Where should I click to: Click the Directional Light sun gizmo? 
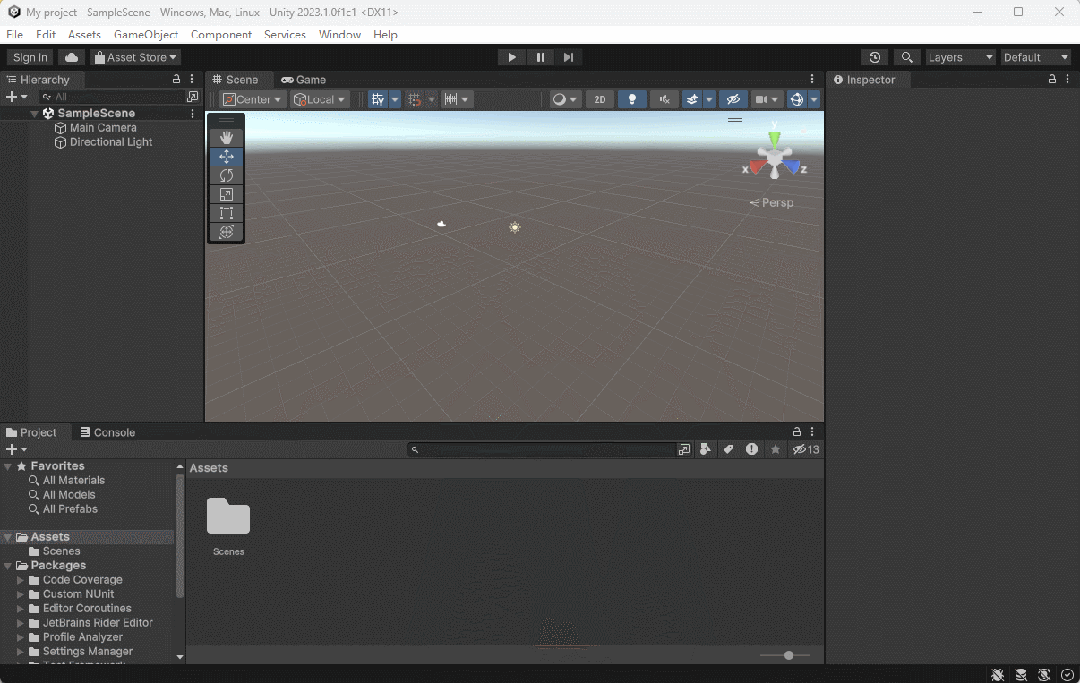pos(515,227)
